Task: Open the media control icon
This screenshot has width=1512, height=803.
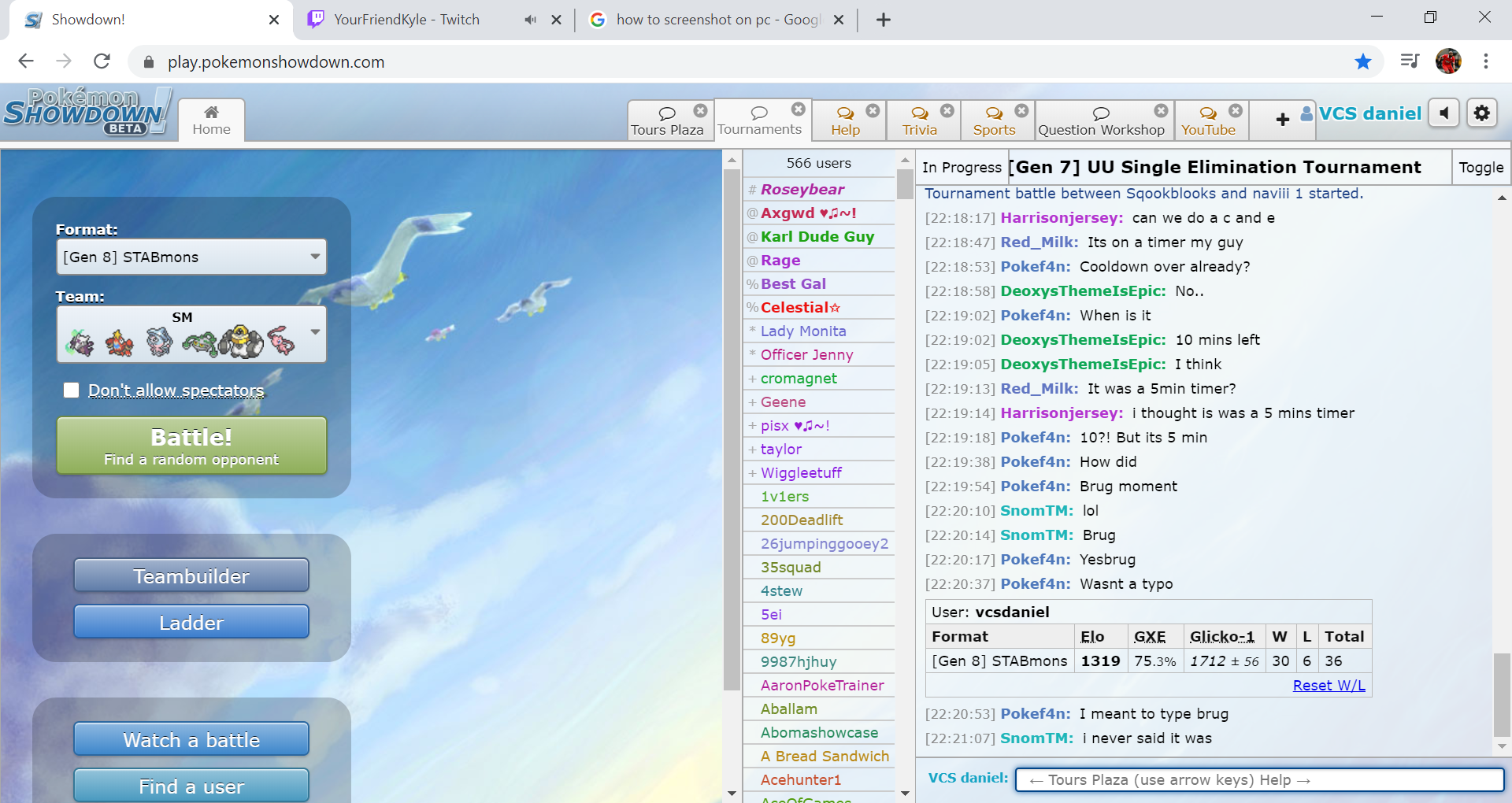Action: point(1410,61)
